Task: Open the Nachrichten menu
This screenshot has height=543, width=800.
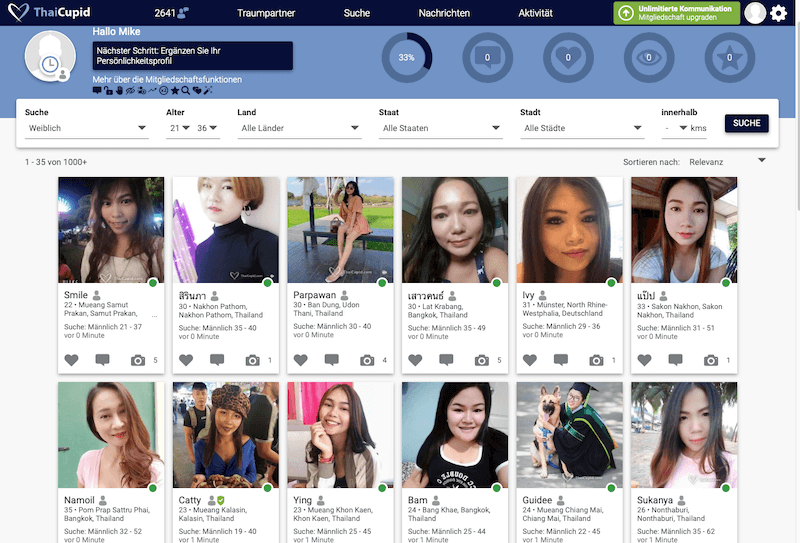Action: tap(444, 13)
